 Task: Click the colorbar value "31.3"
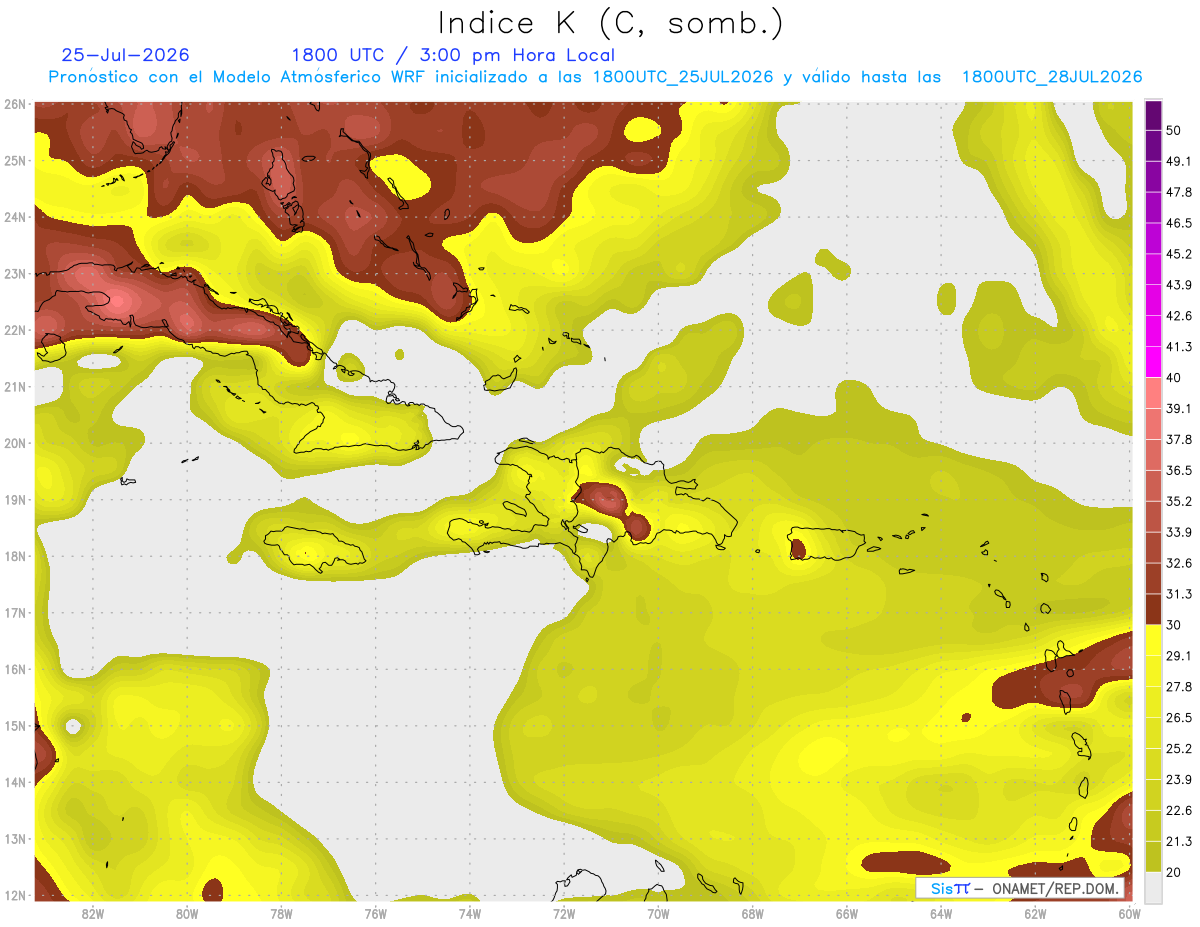[1179, 594]
